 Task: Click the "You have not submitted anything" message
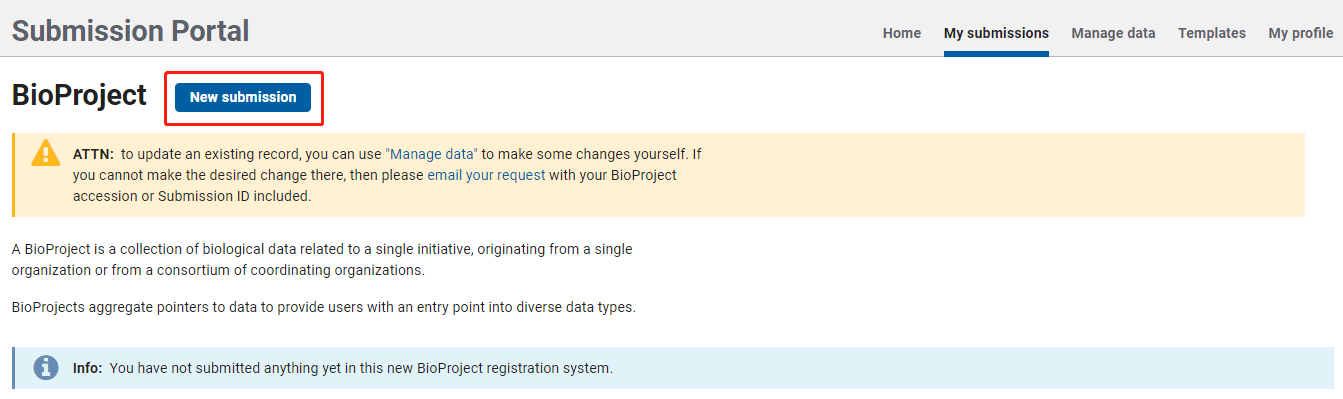point(360,368)
